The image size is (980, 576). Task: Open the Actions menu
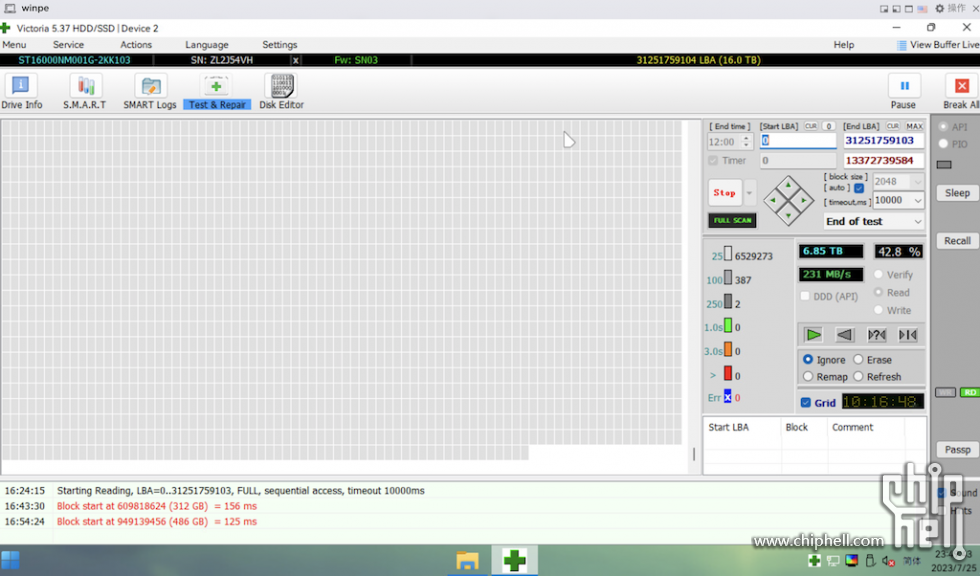136,45
